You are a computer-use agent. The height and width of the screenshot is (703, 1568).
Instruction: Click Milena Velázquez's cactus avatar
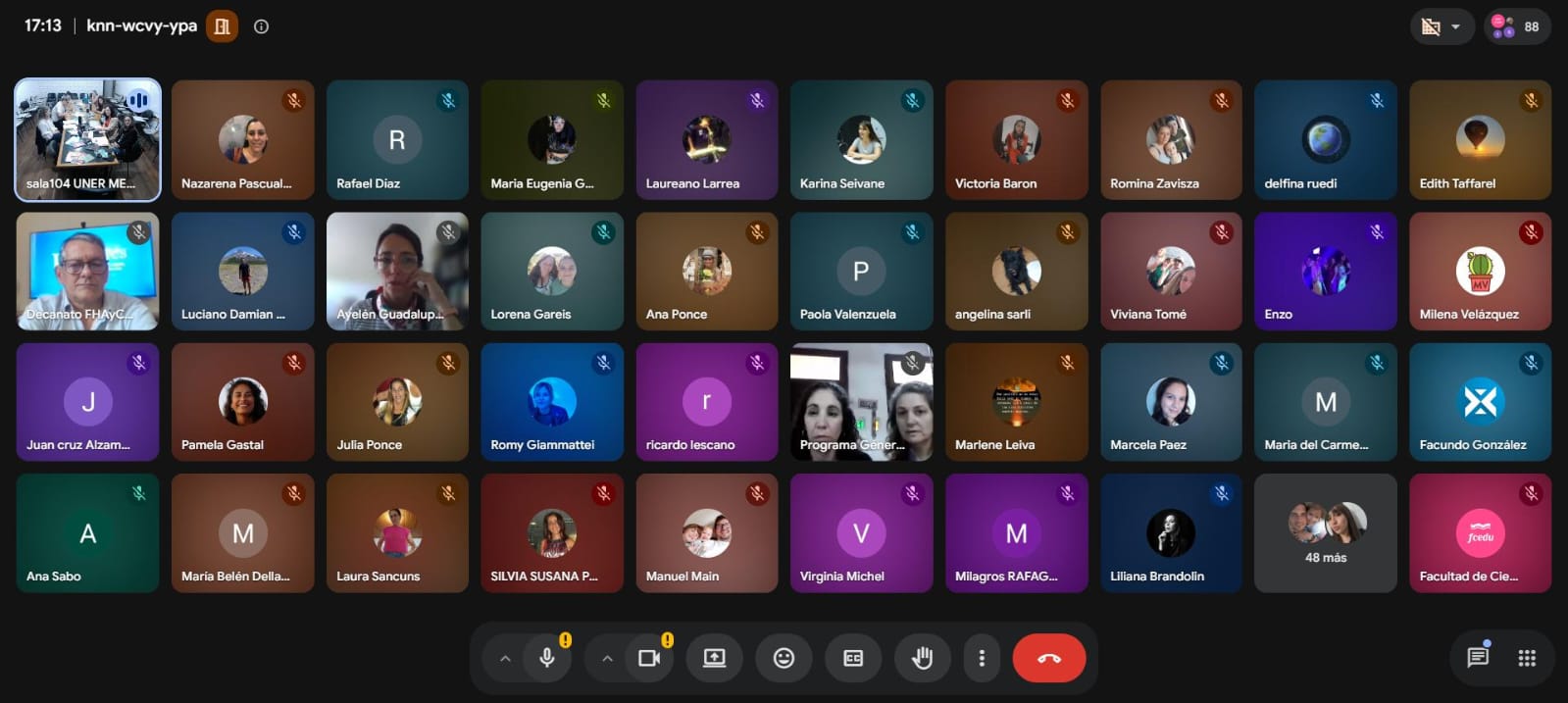pos(1480,271)
